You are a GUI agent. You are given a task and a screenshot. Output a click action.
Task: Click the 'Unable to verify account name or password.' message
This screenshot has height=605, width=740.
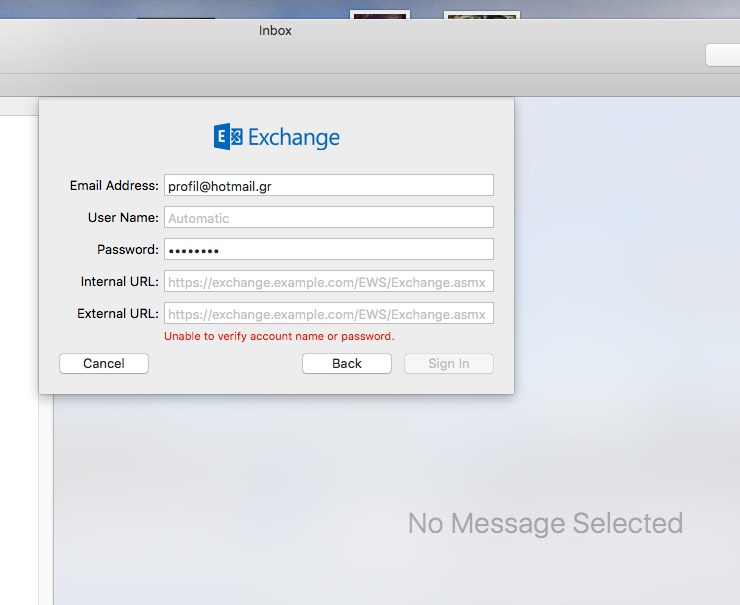(279, 336)
